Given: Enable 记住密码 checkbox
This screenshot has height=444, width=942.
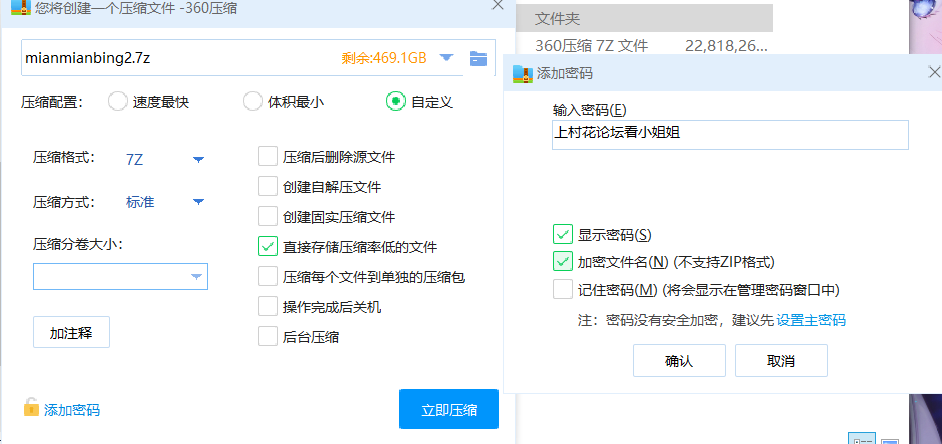Looking at the screenshot, I should (x=563, y=290).
